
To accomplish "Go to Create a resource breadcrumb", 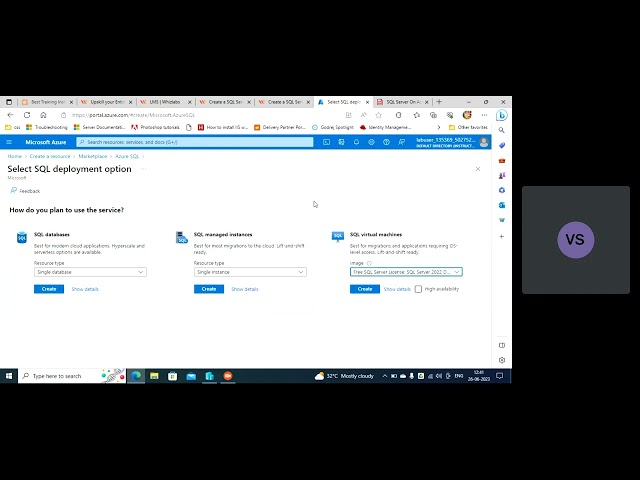I will pos(50,156).
